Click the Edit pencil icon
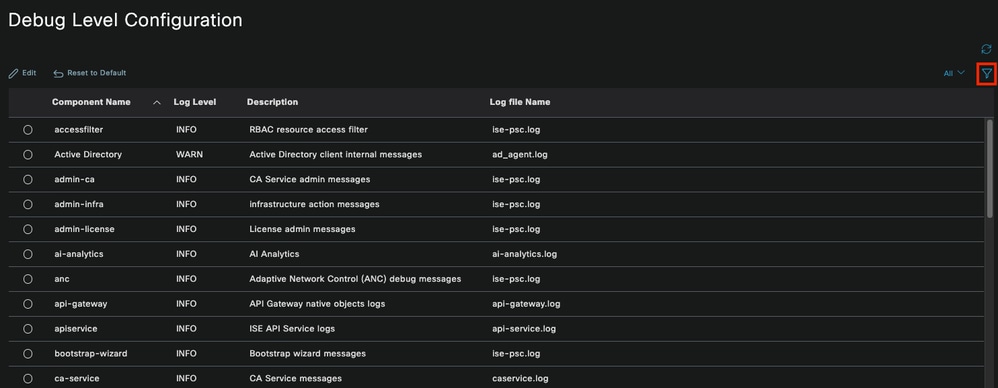 point(13,74)
